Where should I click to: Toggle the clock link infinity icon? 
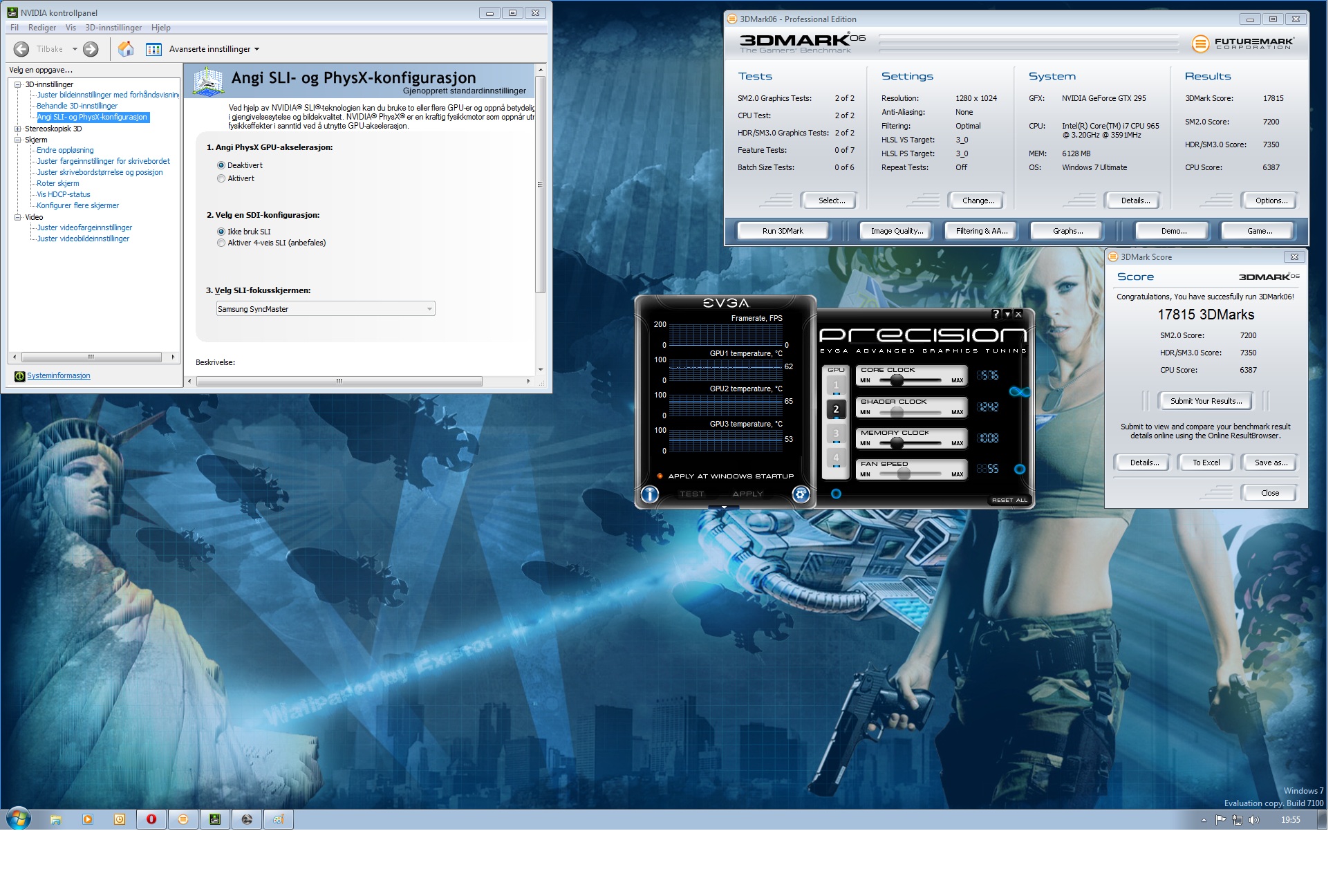(x=1020, y=392)
